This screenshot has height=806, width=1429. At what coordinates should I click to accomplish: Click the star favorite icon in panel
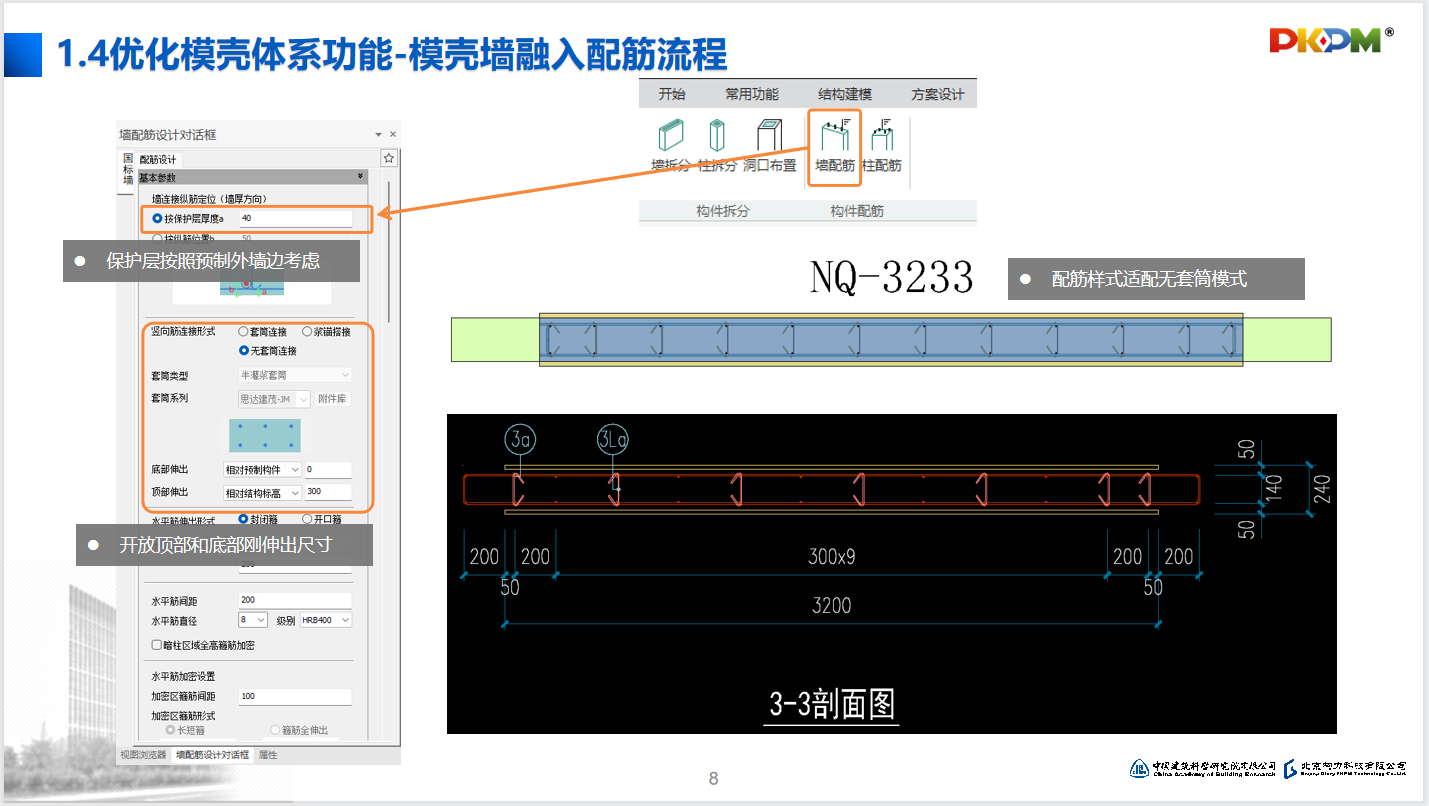(x=389, y=158)
